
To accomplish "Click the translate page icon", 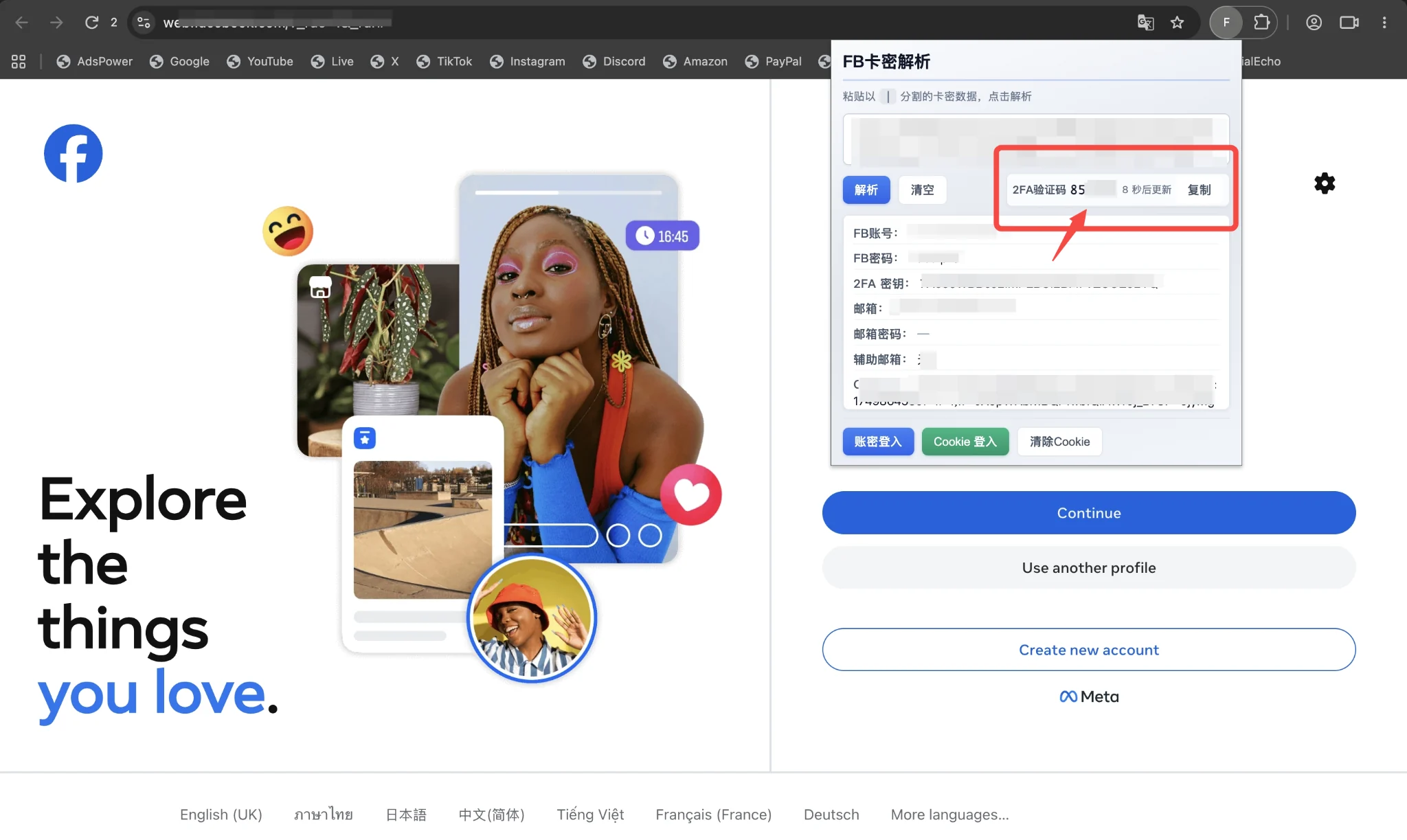I will [1145, 23].
